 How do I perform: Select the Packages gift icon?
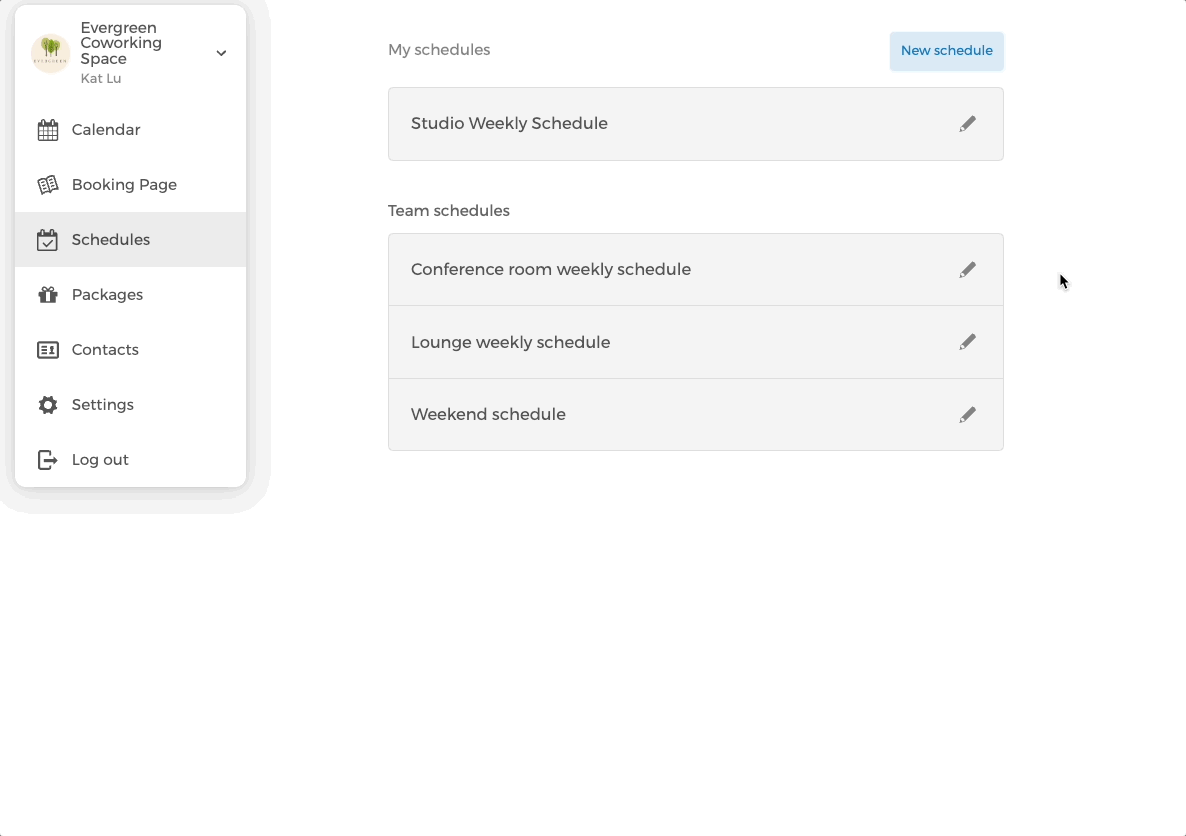[x=46, y=294]
